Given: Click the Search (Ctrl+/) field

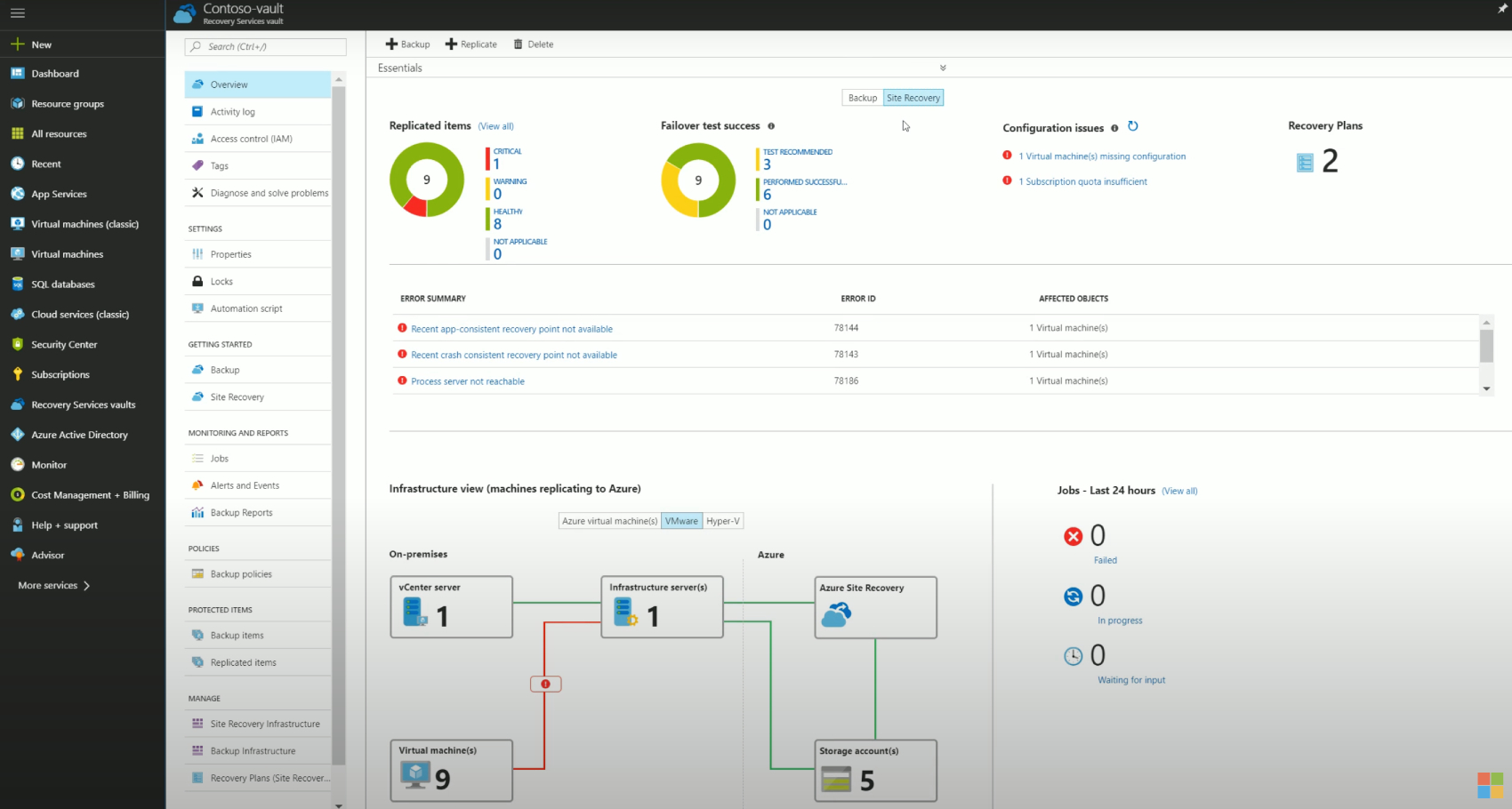Looking at the screenshot, I should pyautogui.click(x=265, y=46).
